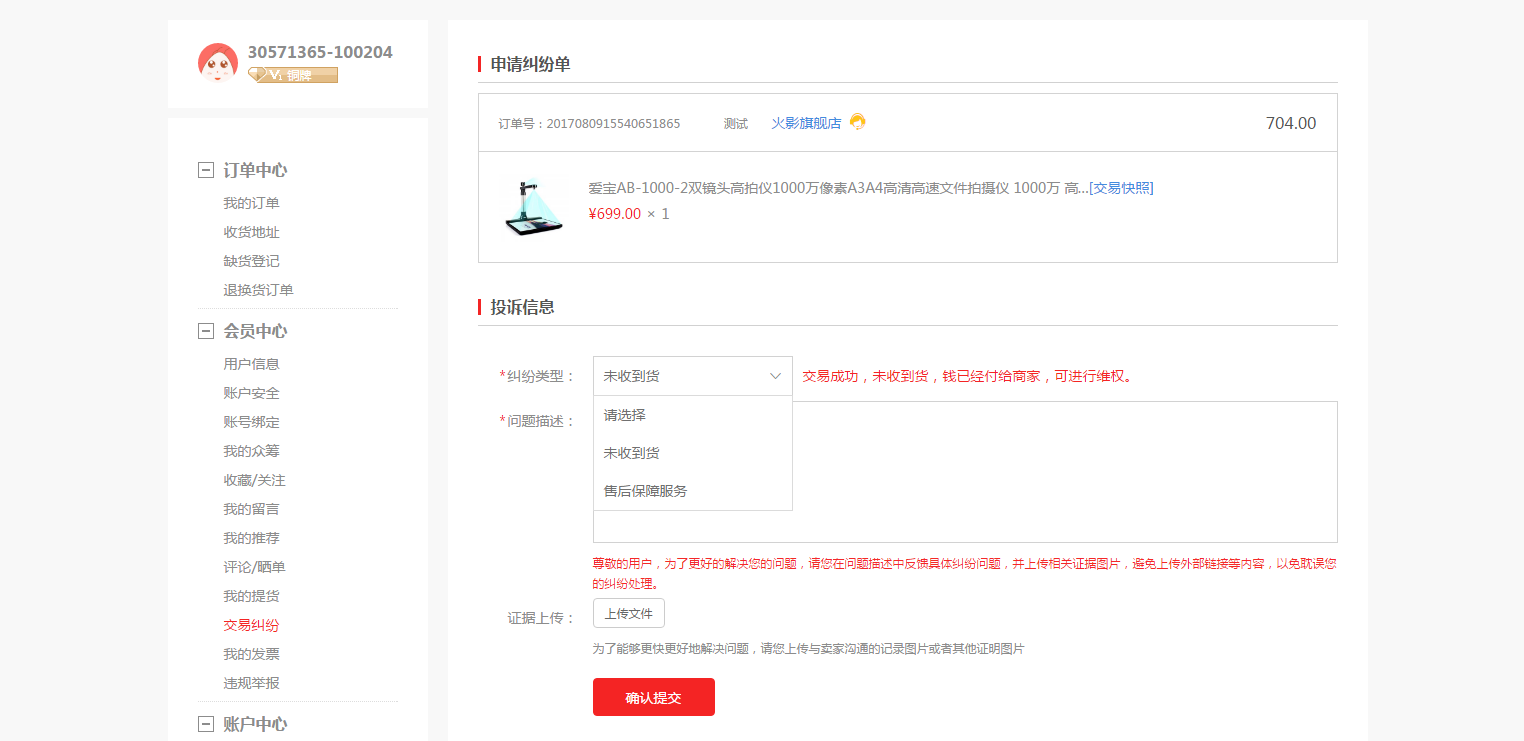Open 收藏/关注 page
The height and width of the screenshot is (741, 1524).
pos(254,480)
